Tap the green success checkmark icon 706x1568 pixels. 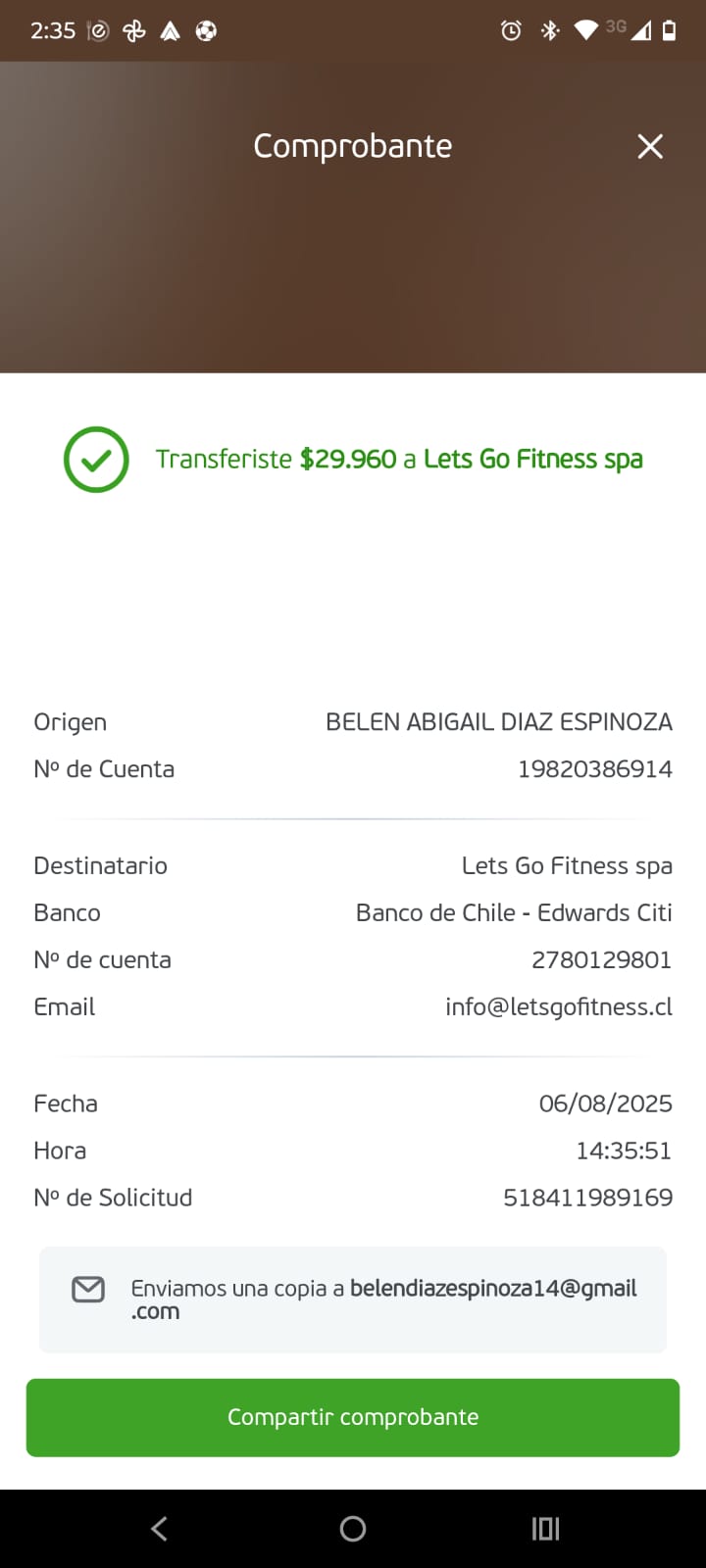(96, 460)
